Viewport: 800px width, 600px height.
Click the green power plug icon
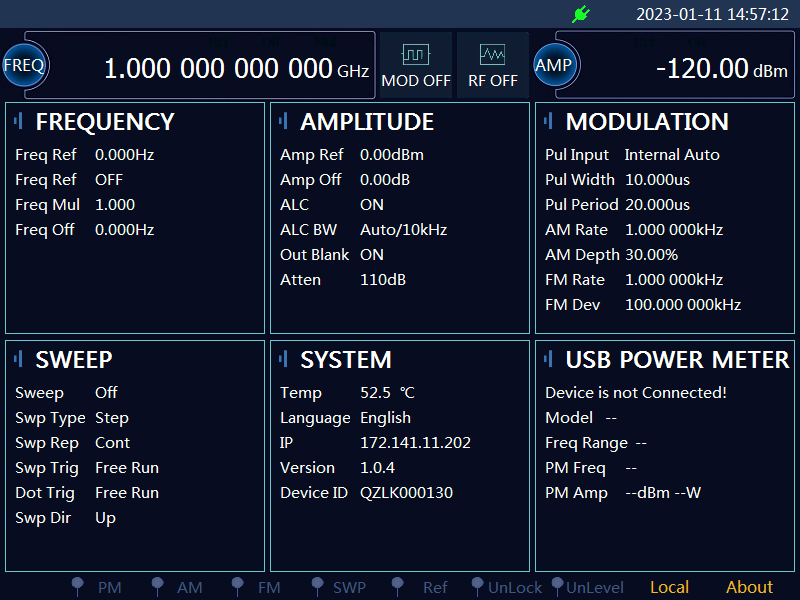point(581,14)
